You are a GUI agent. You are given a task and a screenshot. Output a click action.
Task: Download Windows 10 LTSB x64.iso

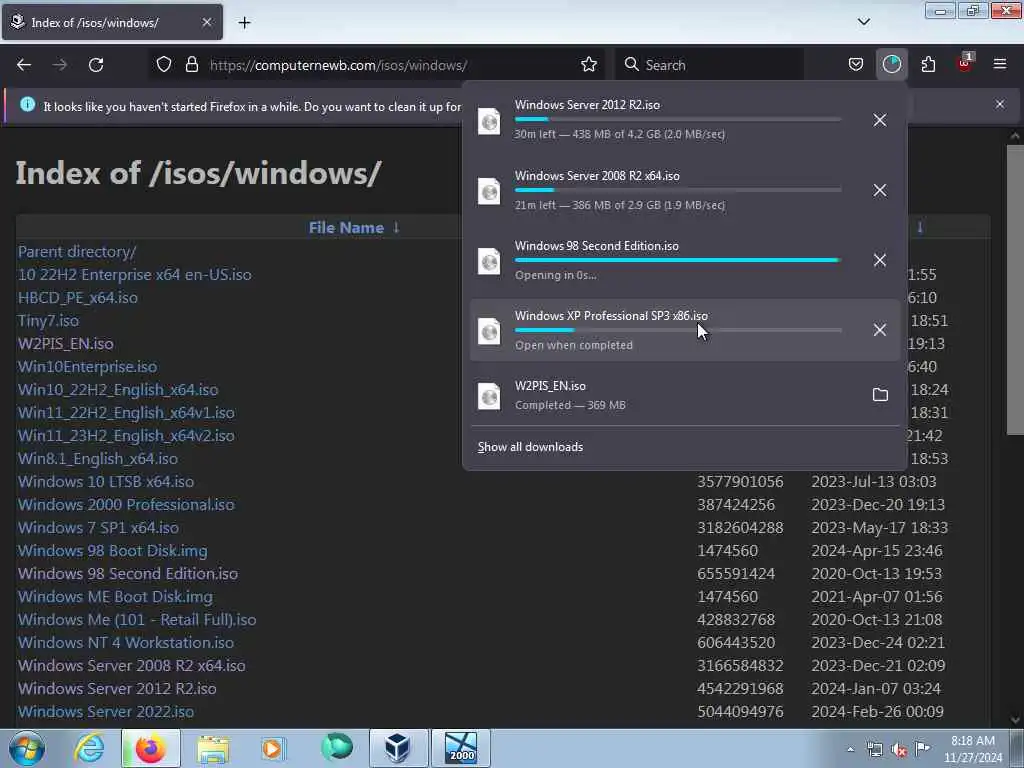[106, 481]
